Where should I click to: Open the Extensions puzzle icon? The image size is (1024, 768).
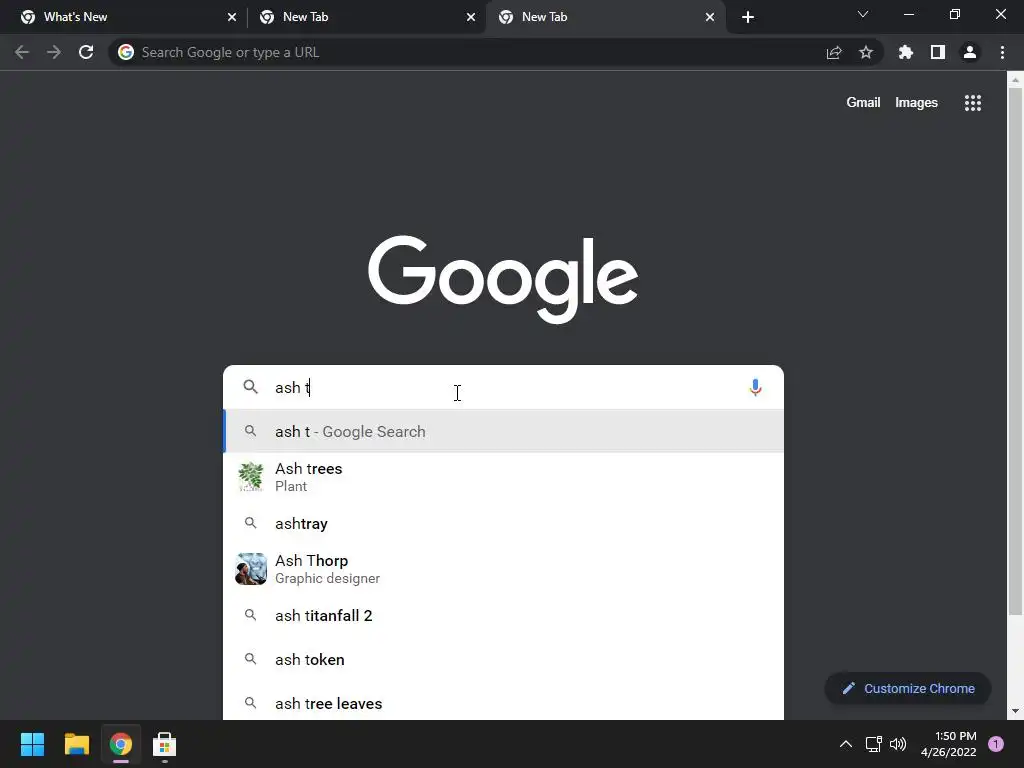pyautogui.click(x=906, y=52)
